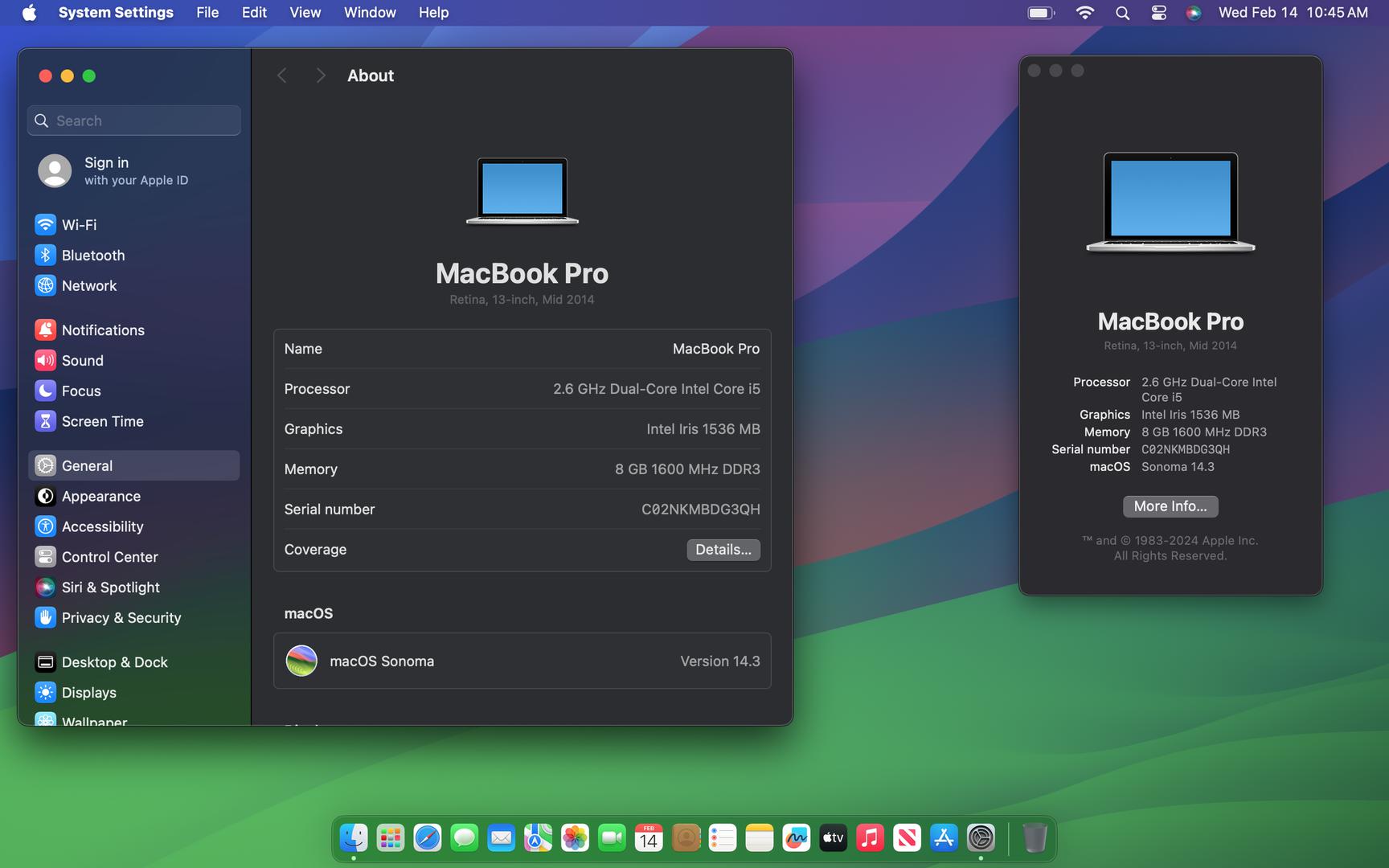Open the Window menu in menu bar
This screenshot has width=1389, height=868.
pos(370,13)
